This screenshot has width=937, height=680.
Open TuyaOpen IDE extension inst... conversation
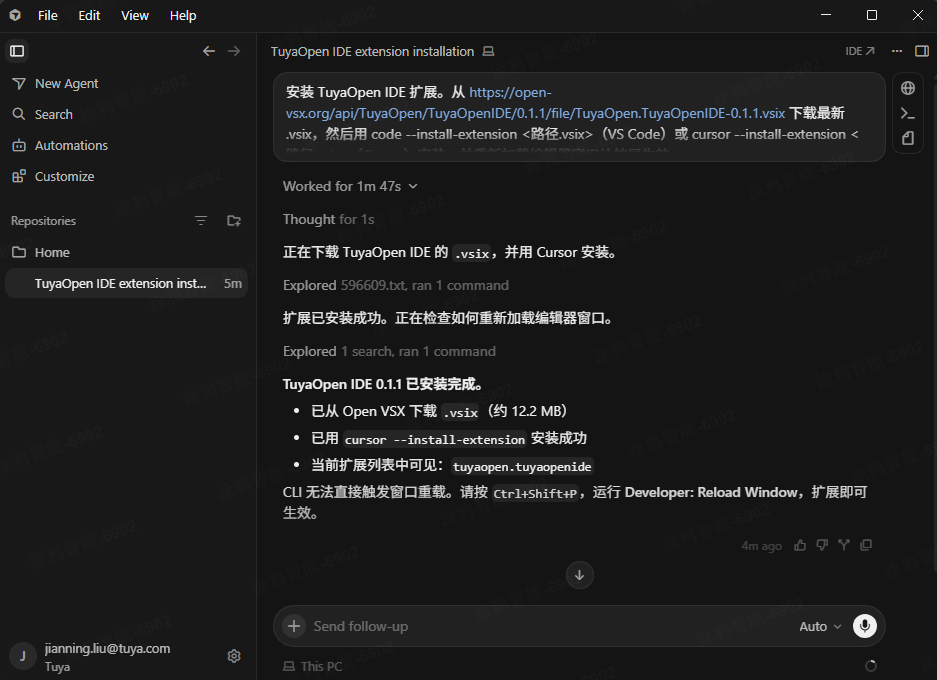pos(126,283)
